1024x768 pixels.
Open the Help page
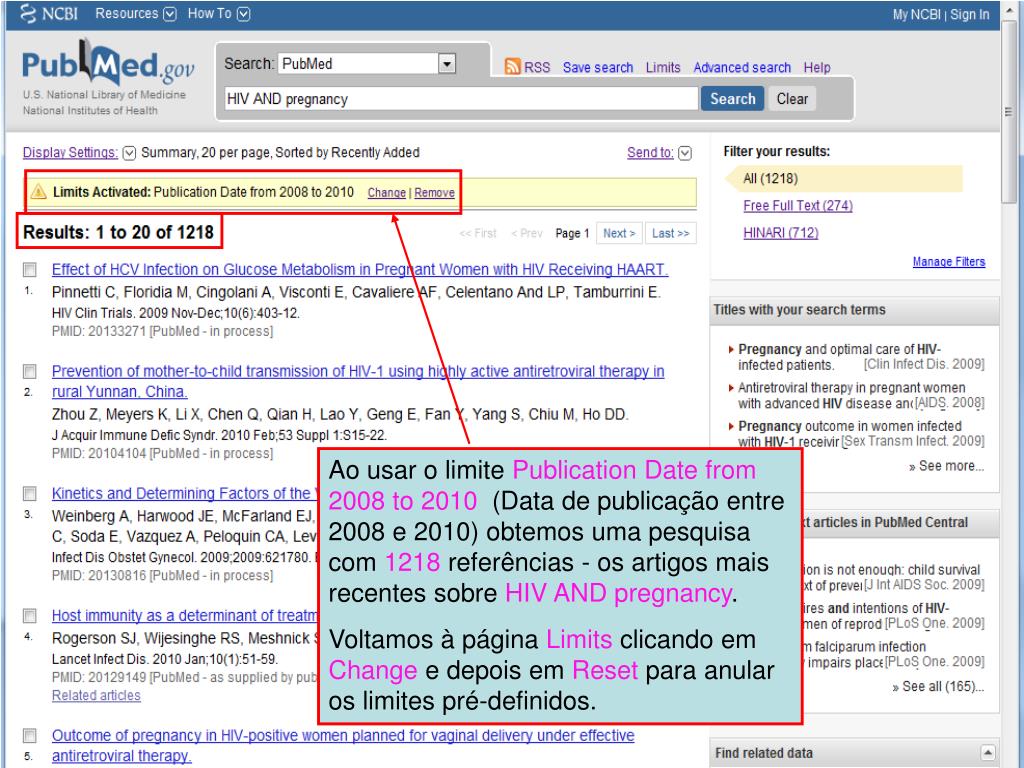[816, 67]
